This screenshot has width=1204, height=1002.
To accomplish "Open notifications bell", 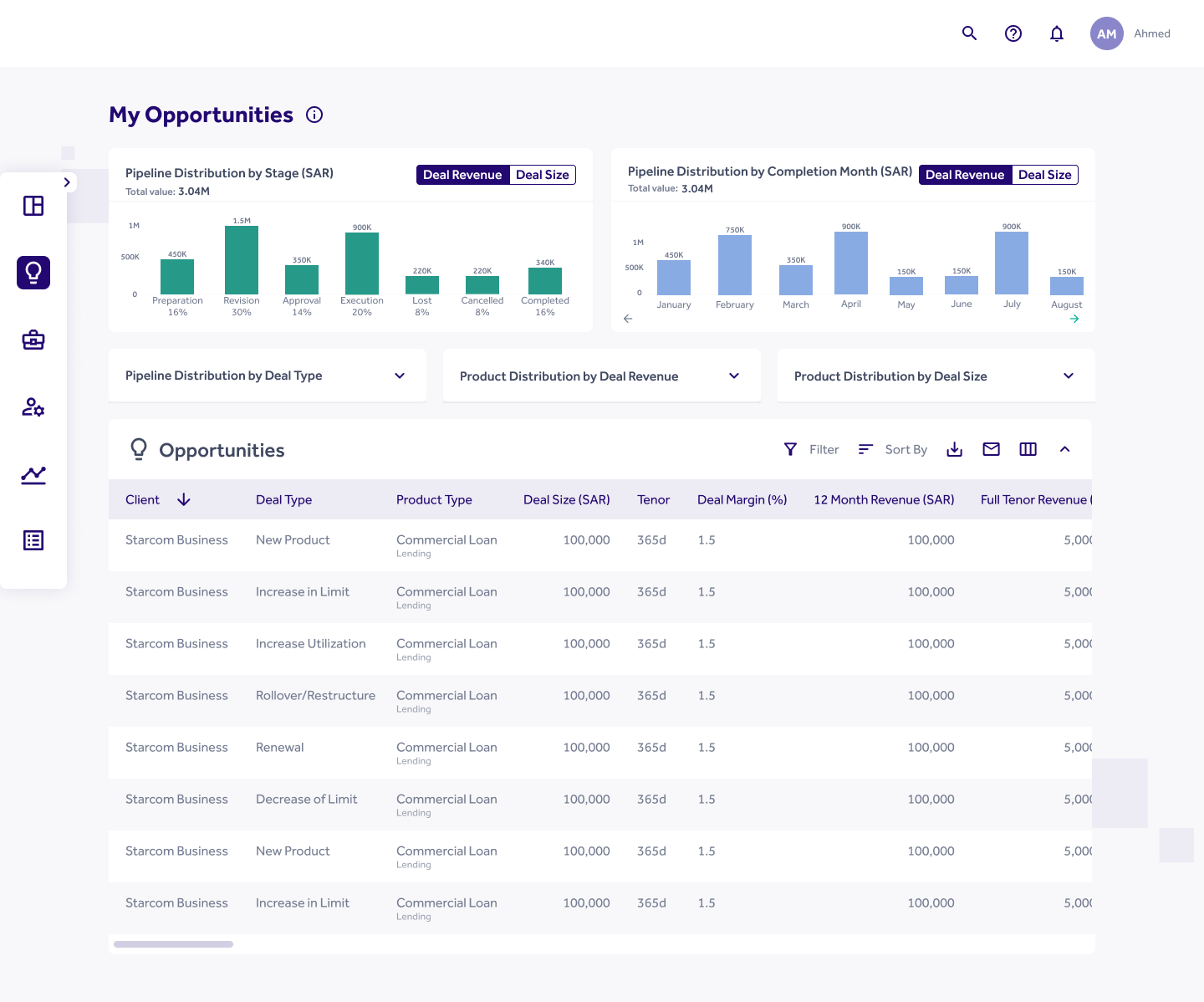I will (1057, 33).
